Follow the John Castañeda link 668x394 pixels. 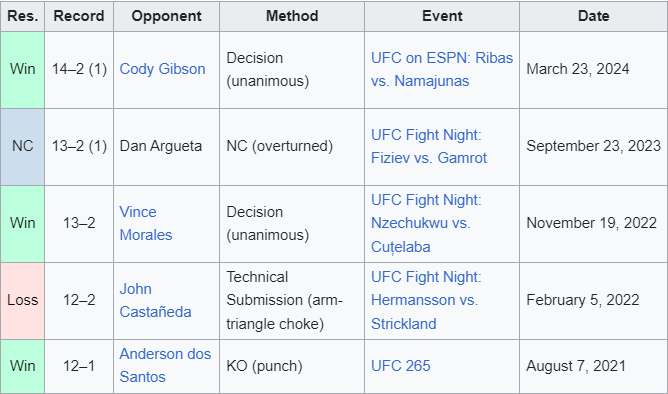point(155,300)
